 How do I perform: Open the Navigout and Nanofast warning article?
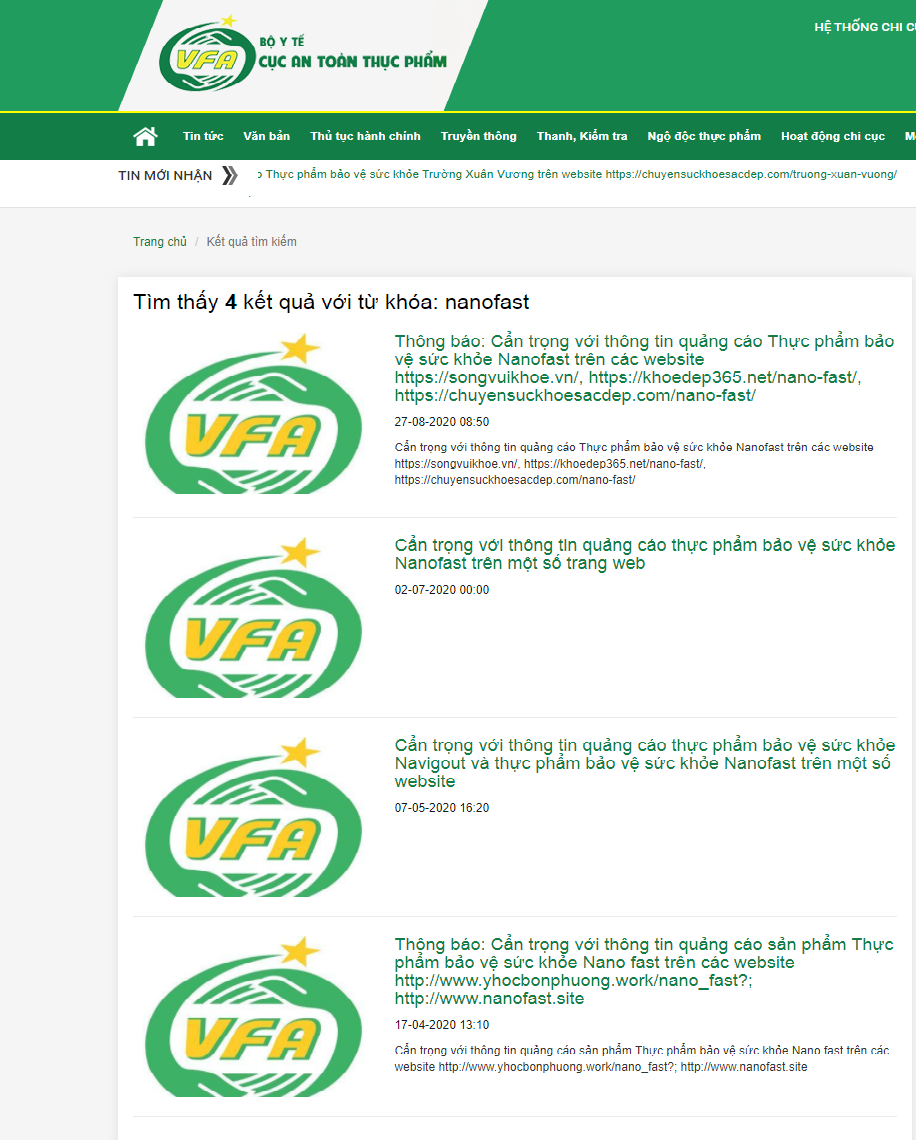(x=644, y=763)
